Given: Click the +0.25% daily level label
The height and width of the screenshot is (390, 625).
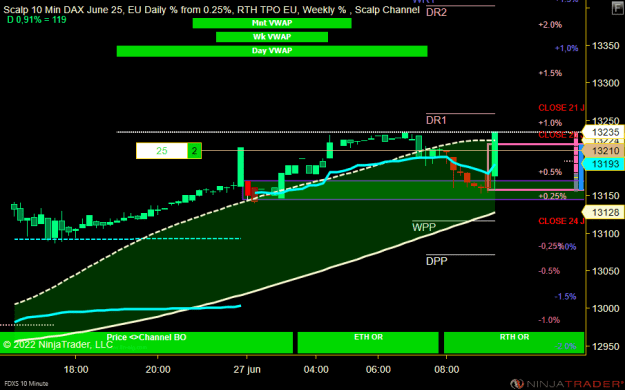Looking at the screenshot, I should pyautogui.click(x=552, y=196).
